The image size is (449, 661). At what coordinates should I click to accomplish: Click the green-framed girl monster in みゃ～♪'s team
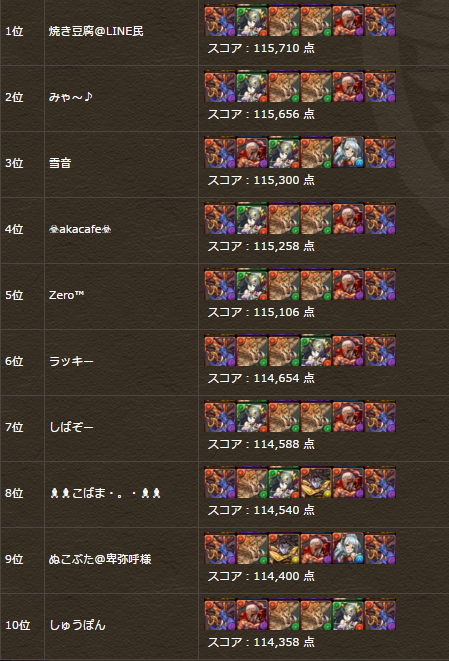tap(252, 86)
